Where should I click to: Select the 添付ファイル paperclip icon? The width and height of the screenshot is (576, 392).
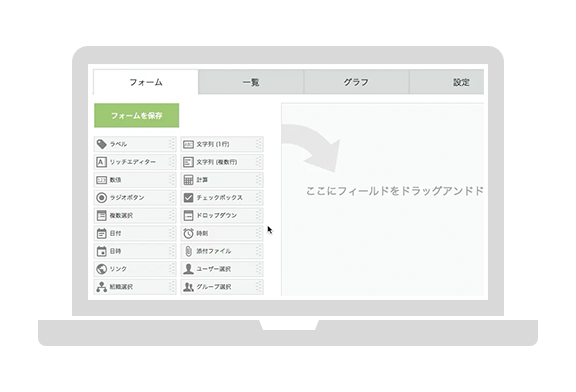point(188,251)
